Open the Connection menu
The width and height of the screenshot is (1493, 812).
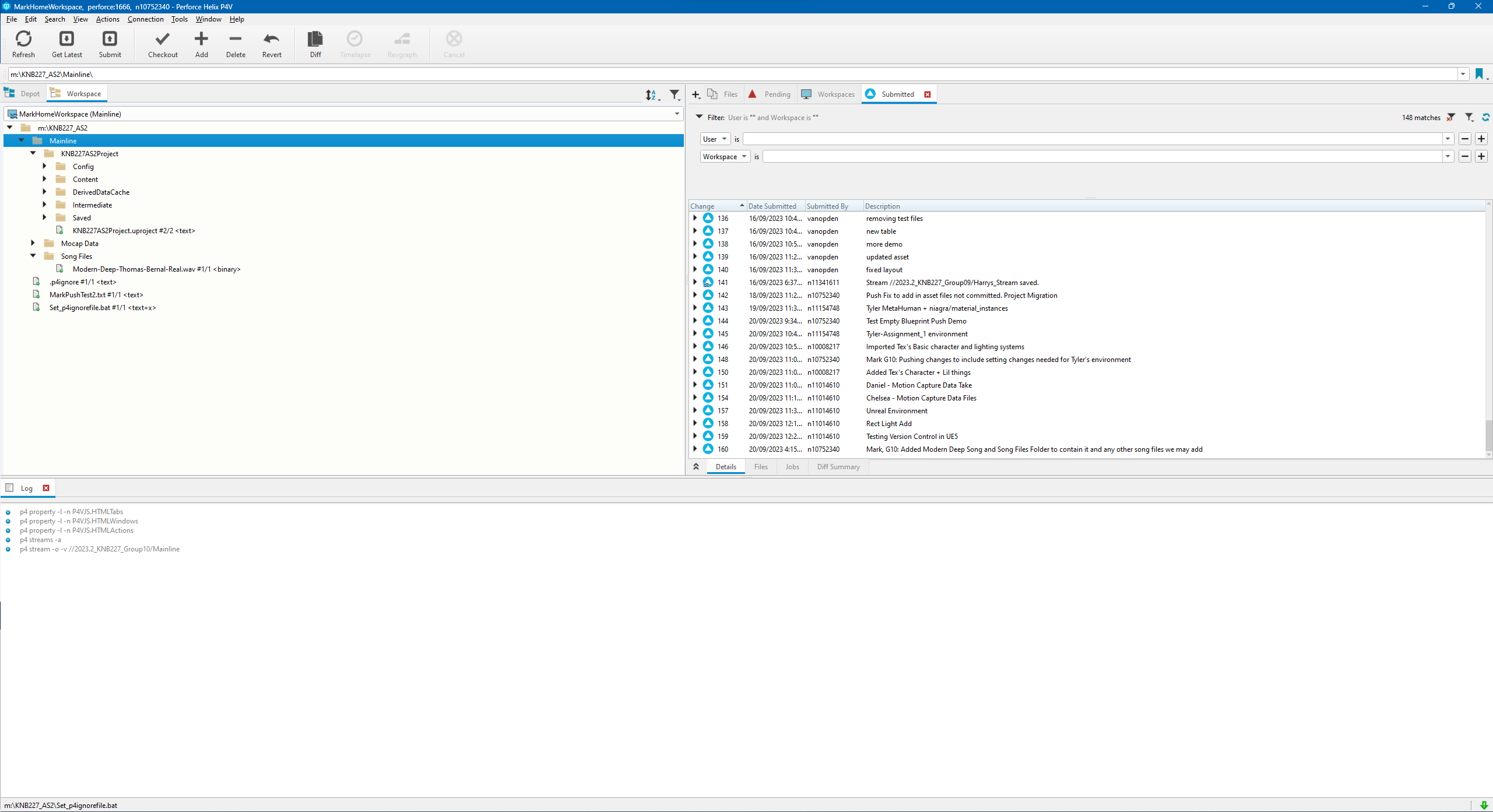pos(146,19)
